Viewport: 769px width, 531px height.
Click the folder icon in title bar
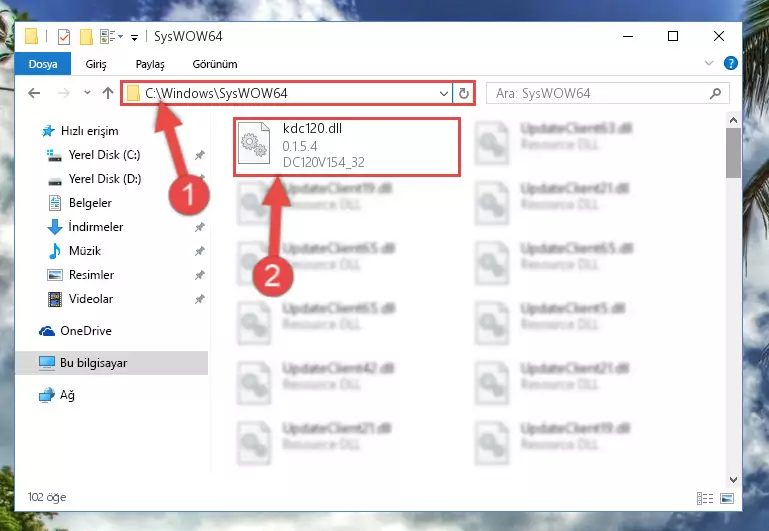pos(31,36)
